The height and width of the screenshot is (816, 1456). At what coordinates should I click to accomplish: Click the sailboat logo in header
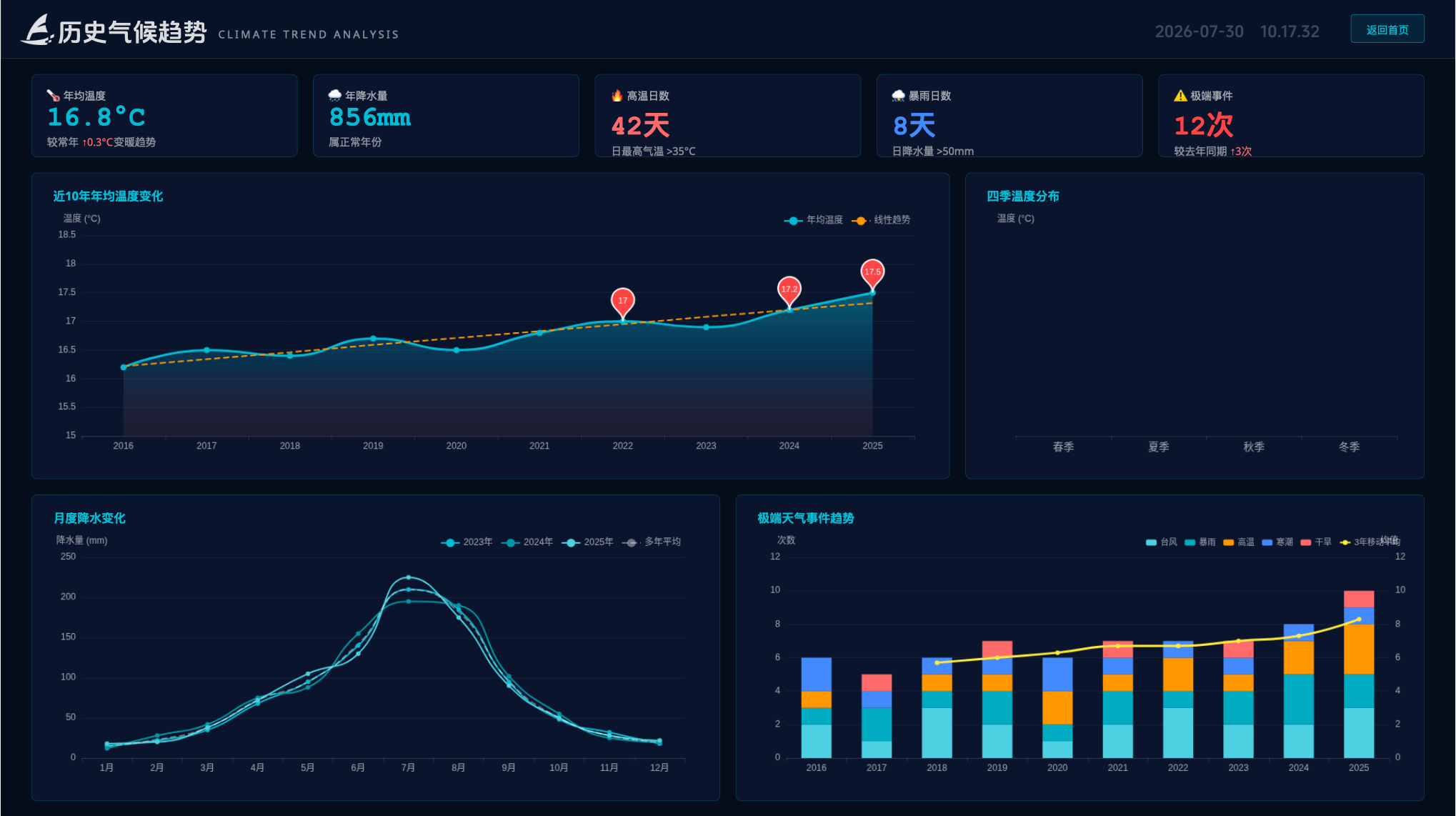[x=37, y=29]
